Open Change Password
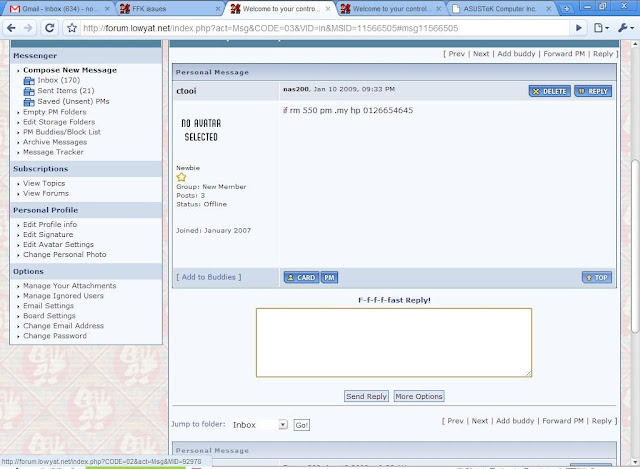Viewport: 640px width, 469px height. click(x=55, y=336)
